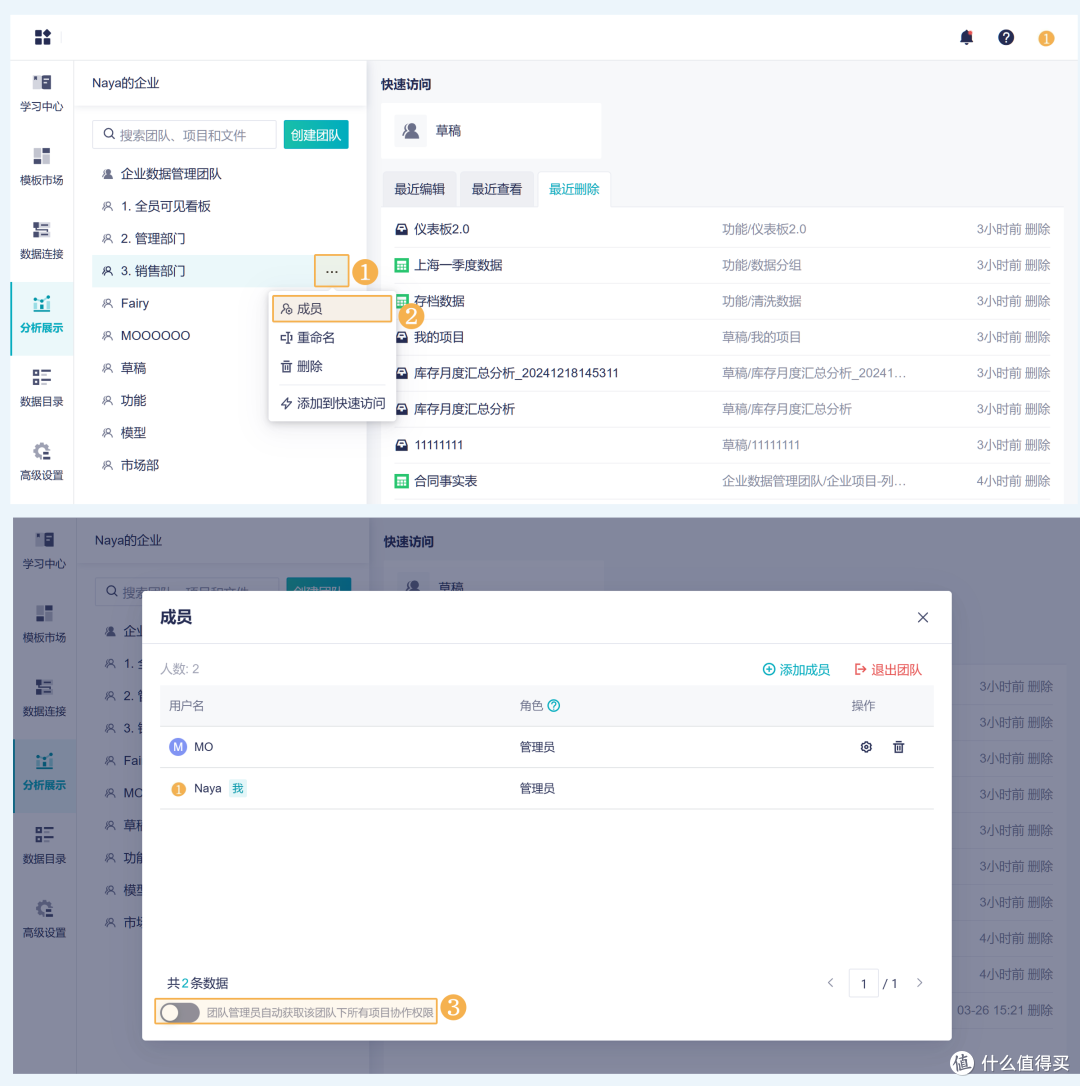
Task: Choose 删除 from the context menu
Action: tap(332, 366)
